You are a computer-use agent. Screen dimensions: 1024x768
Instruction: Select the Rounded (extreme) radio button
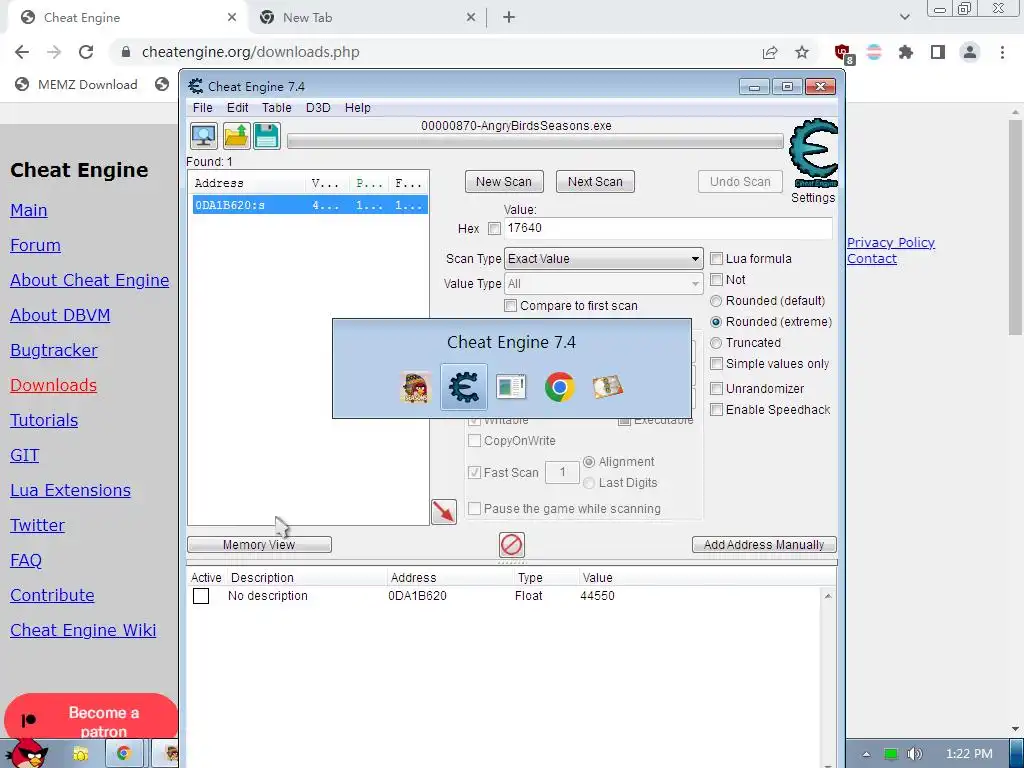[x=716, y=322]
